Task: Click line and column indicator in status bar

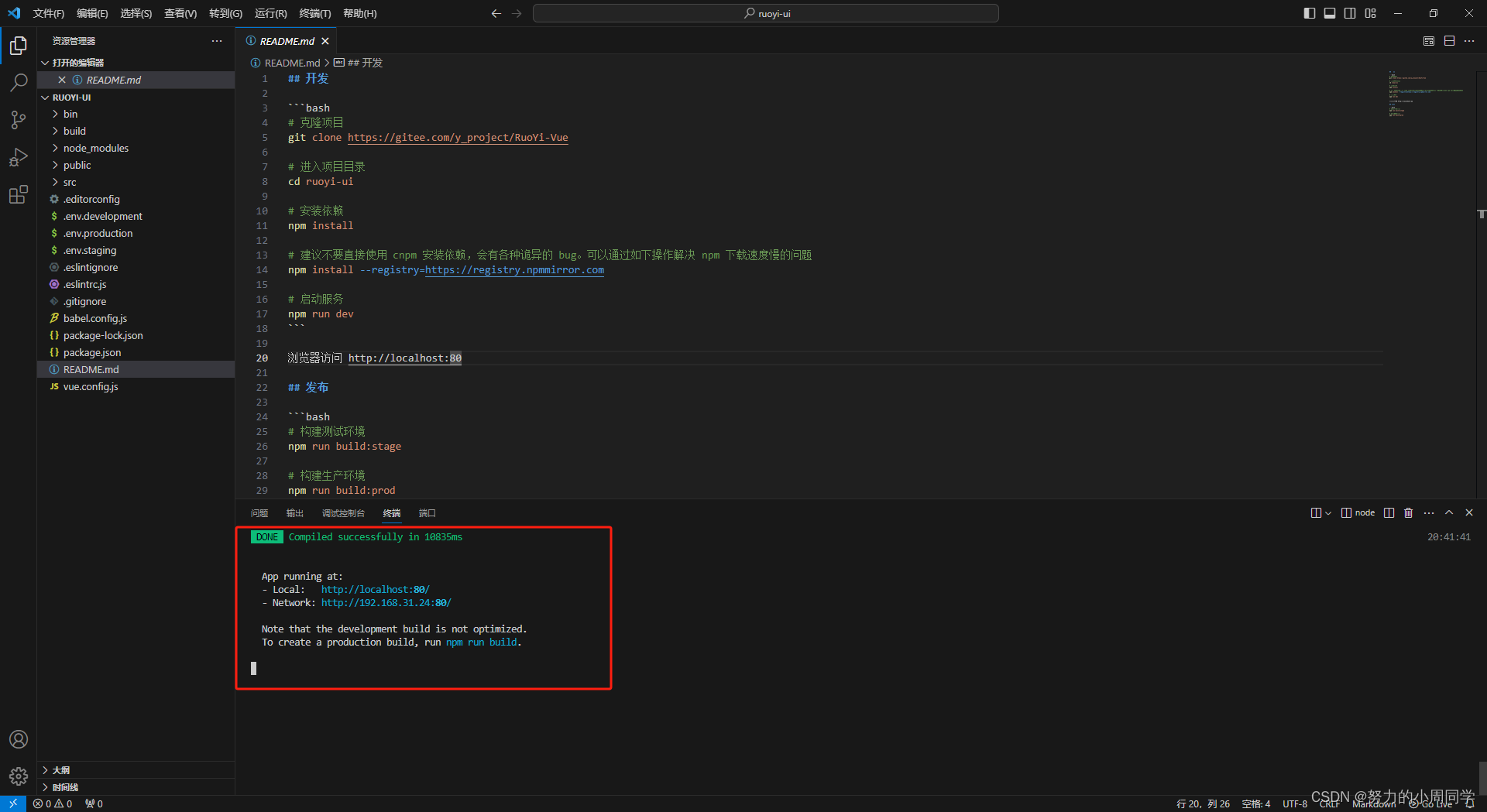Action: click(x=1203, y=803)
